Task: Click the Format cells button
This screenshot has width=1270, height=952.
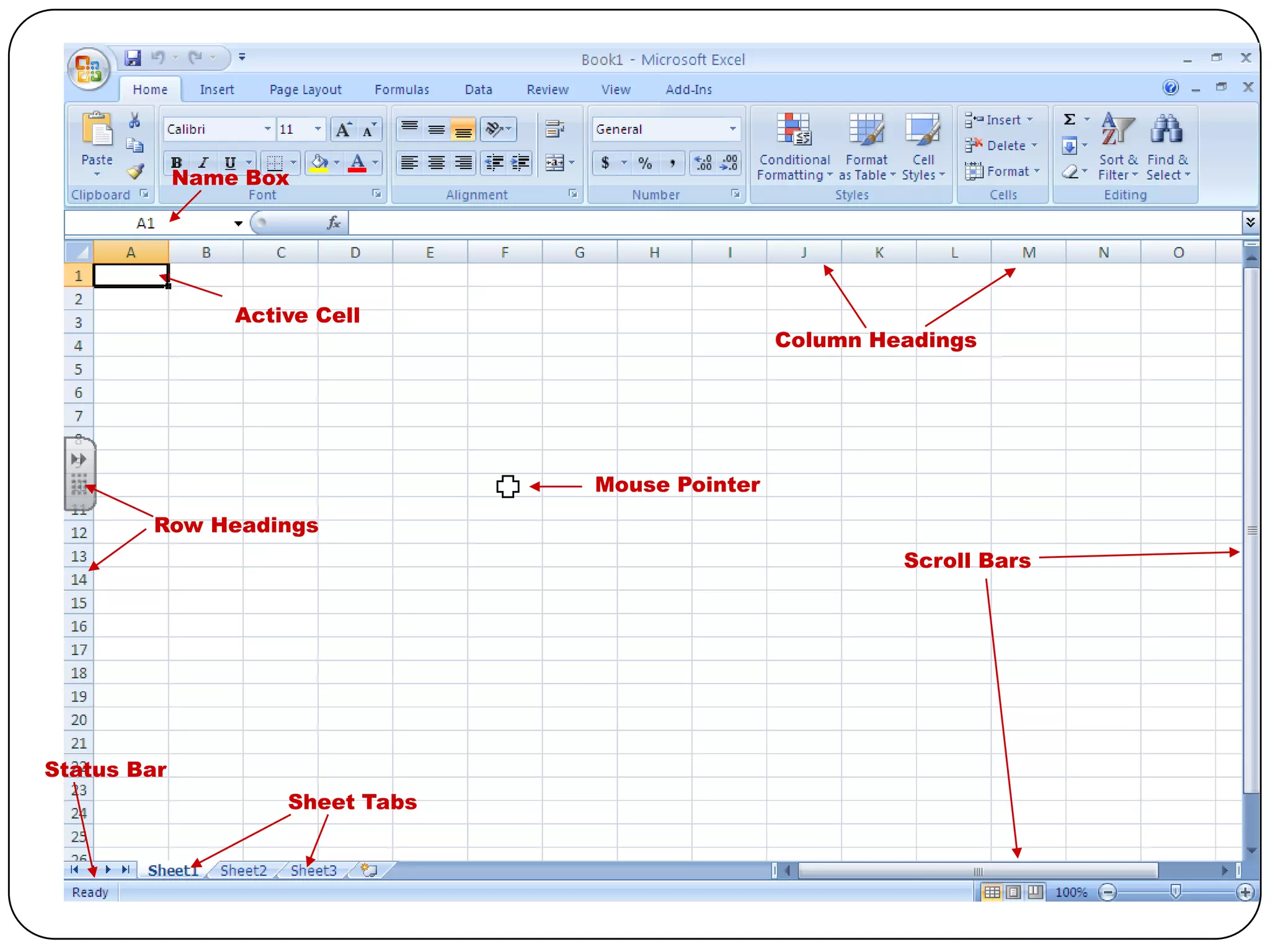Action: pyautogui.click(x=1002, y=171)
